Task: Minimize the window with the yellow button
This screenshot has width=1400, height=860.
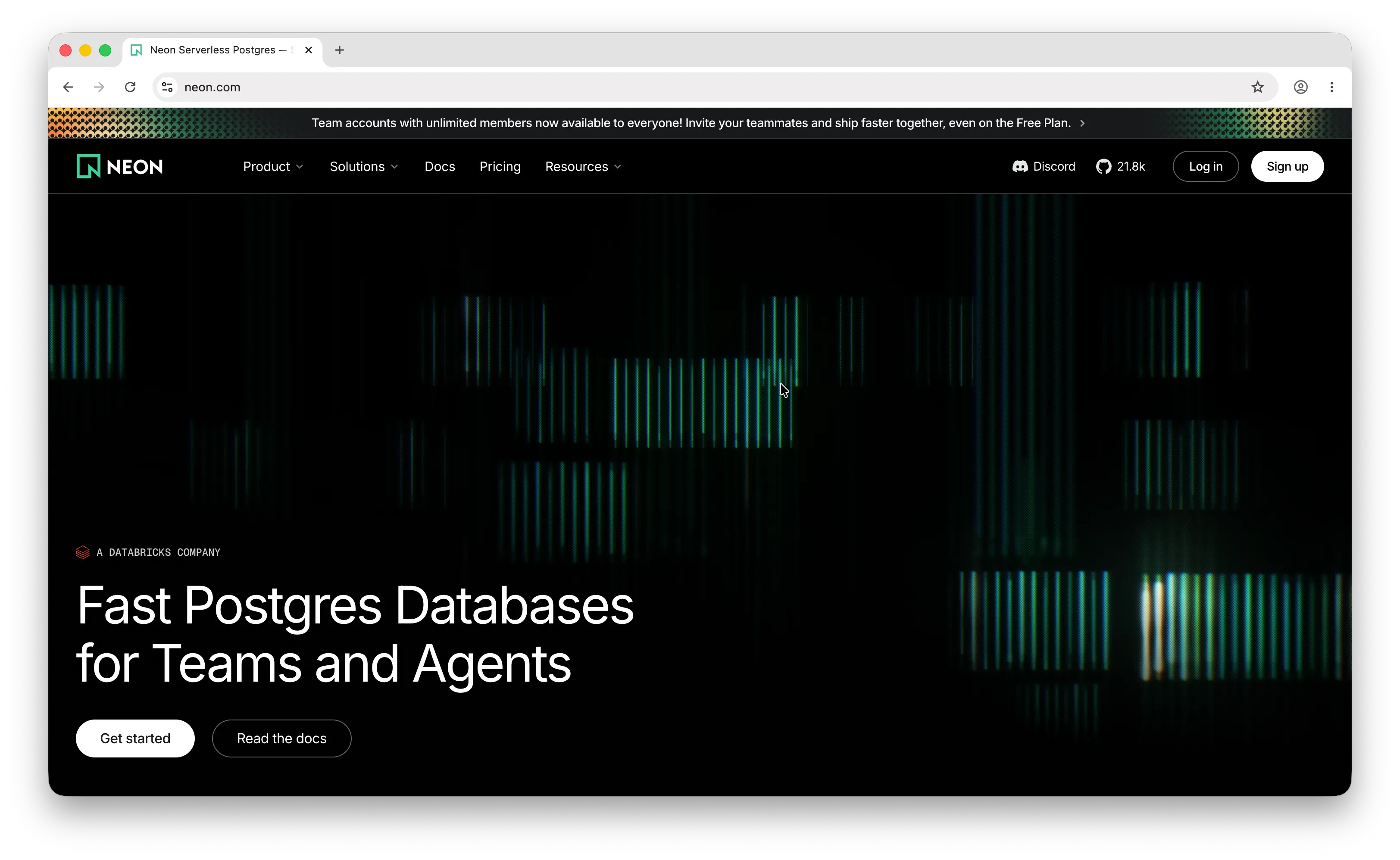Action: [85, 50]
